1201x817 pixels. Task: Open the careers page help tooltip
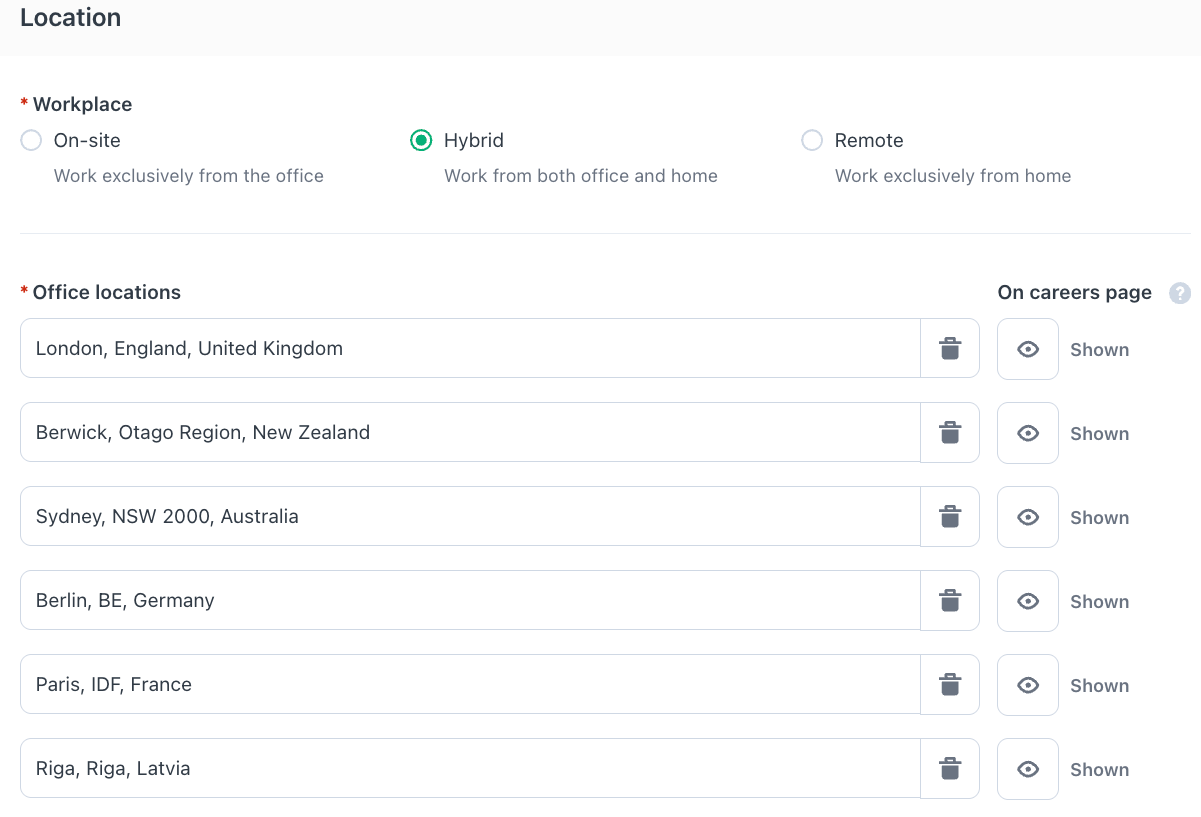click(x=1180, y=292)
